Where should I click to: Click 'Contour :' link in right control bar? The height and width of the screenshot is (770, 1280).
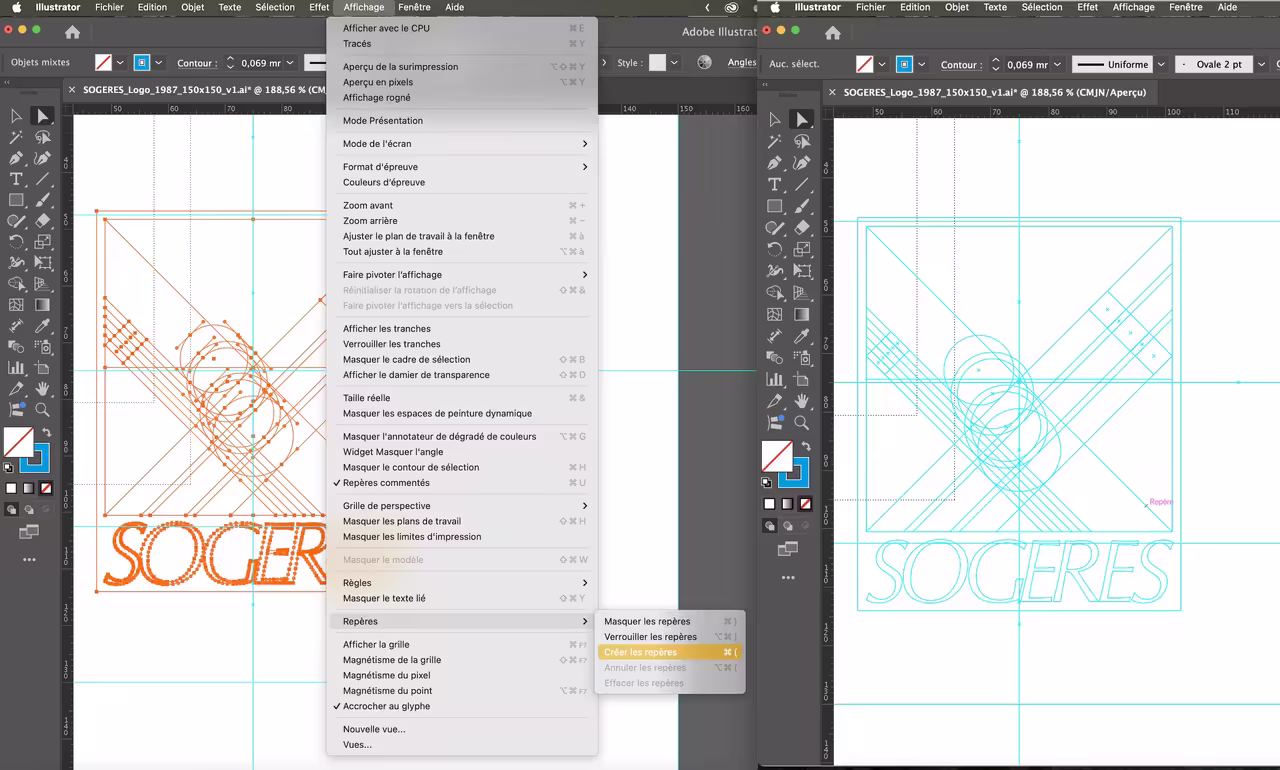[961, 65]
